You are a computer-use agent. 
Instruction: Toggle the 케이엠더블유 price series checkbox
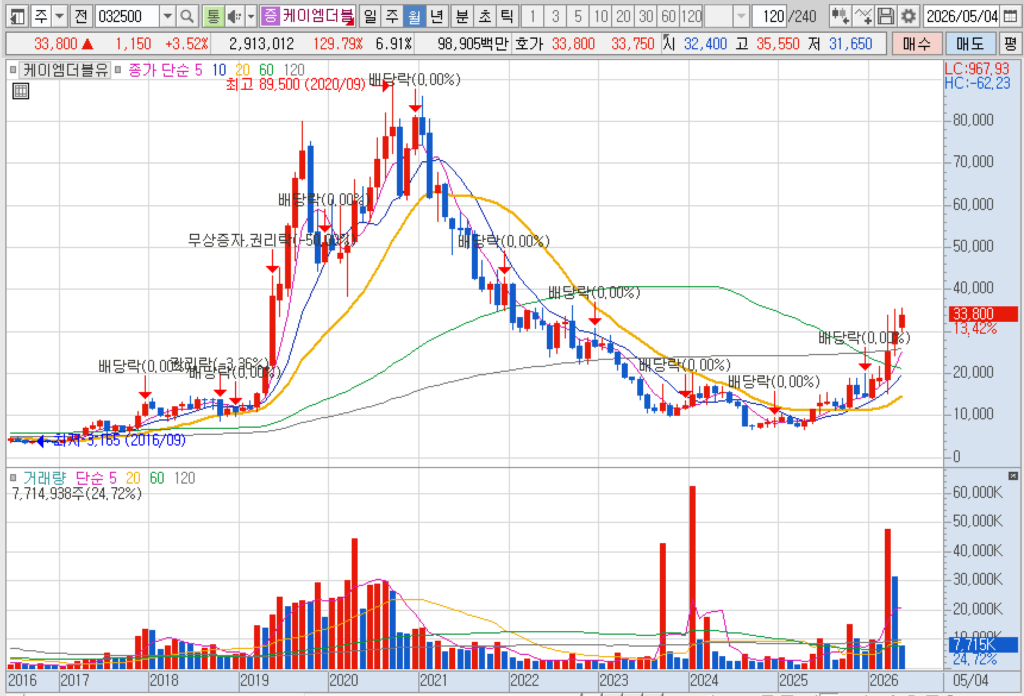(13, 70)
